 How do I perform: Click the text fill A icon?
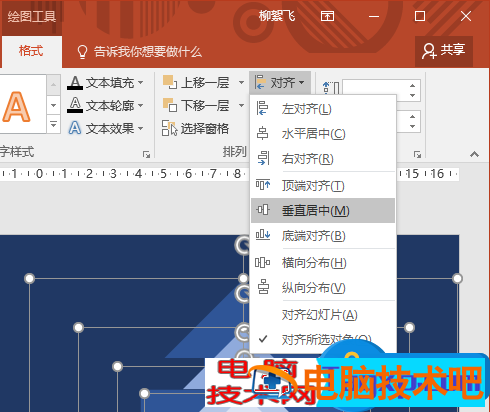[x=75, y=82]
